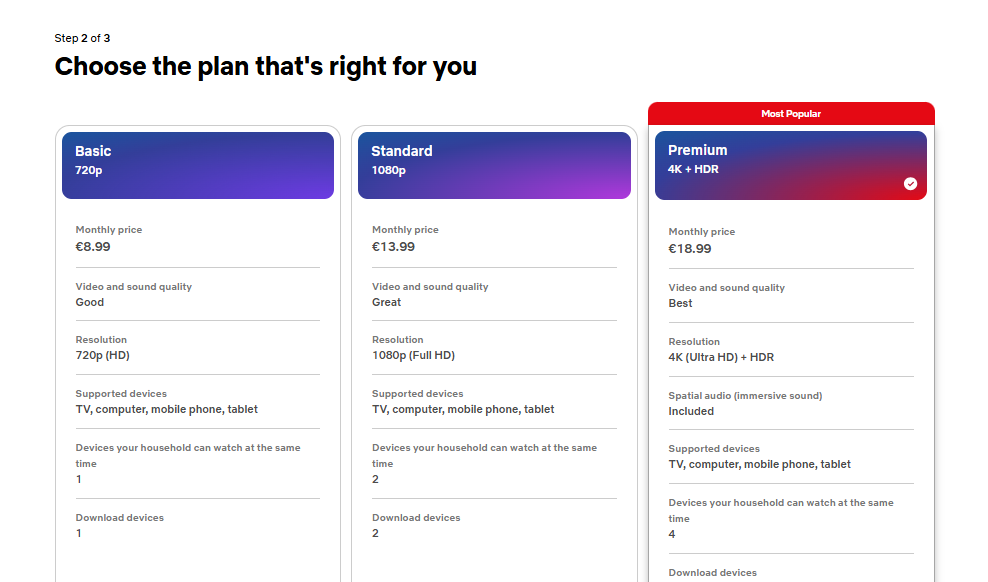Select the Standard 1080p plan header
Image resolution: width=988 pixels, height=582 pixels.
(494, 166)
